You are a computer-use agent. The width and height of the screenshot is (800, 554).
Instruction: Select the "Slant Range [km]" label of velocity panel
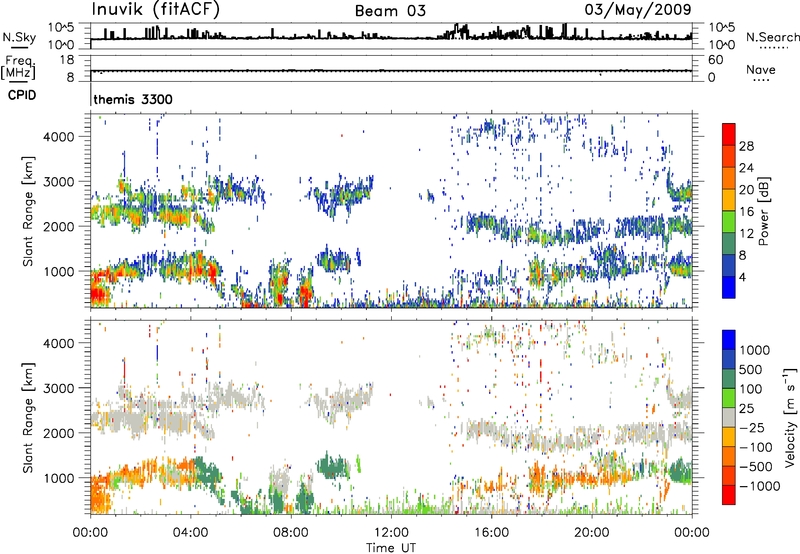click(x=28, y=418)
